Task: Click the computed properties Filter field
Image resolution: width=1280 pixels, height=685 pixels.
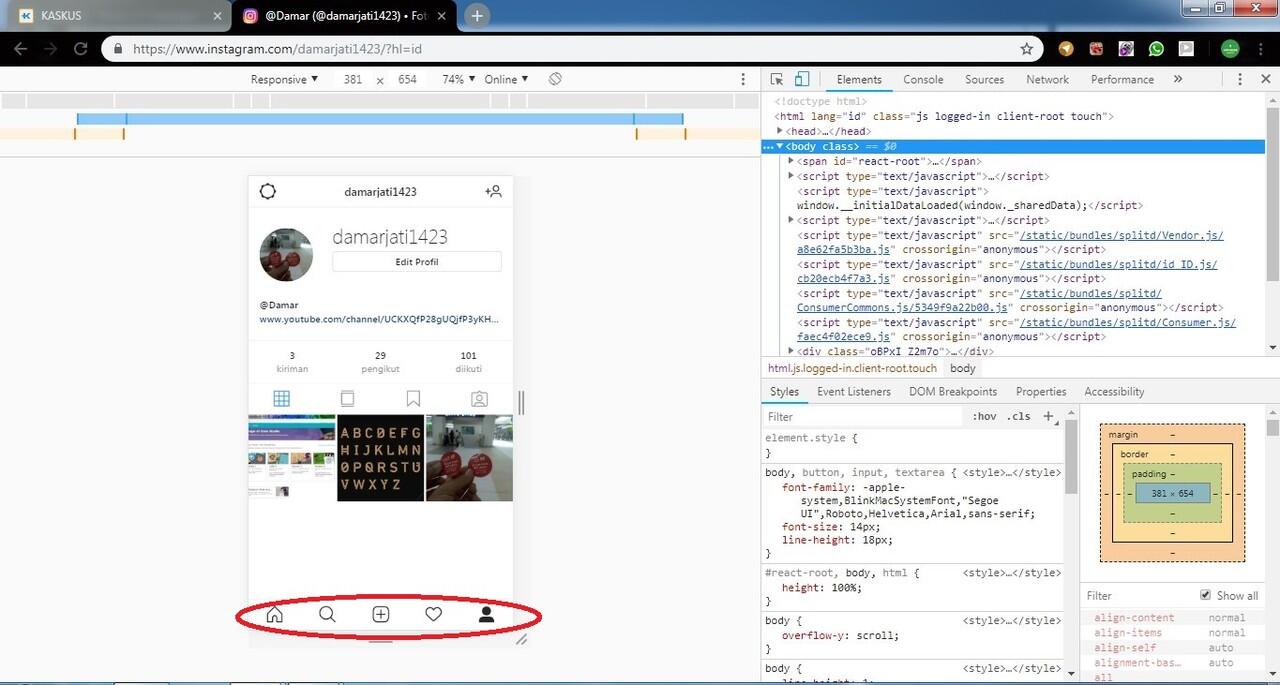Action: click(x=1140, y=595)
